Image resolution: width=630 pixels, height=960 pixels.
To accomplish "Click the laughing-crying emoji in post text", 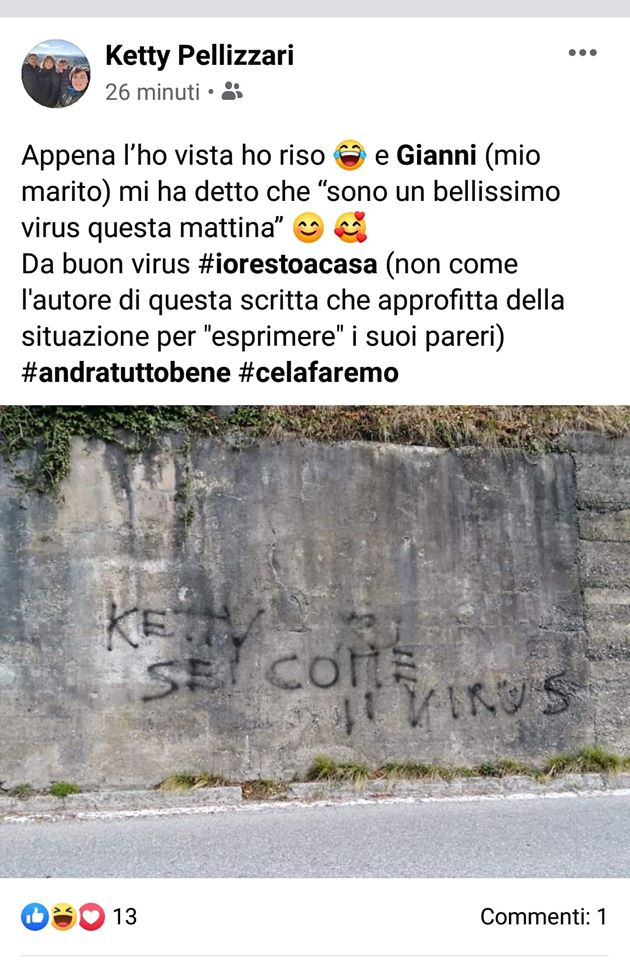I will point(350,156).
